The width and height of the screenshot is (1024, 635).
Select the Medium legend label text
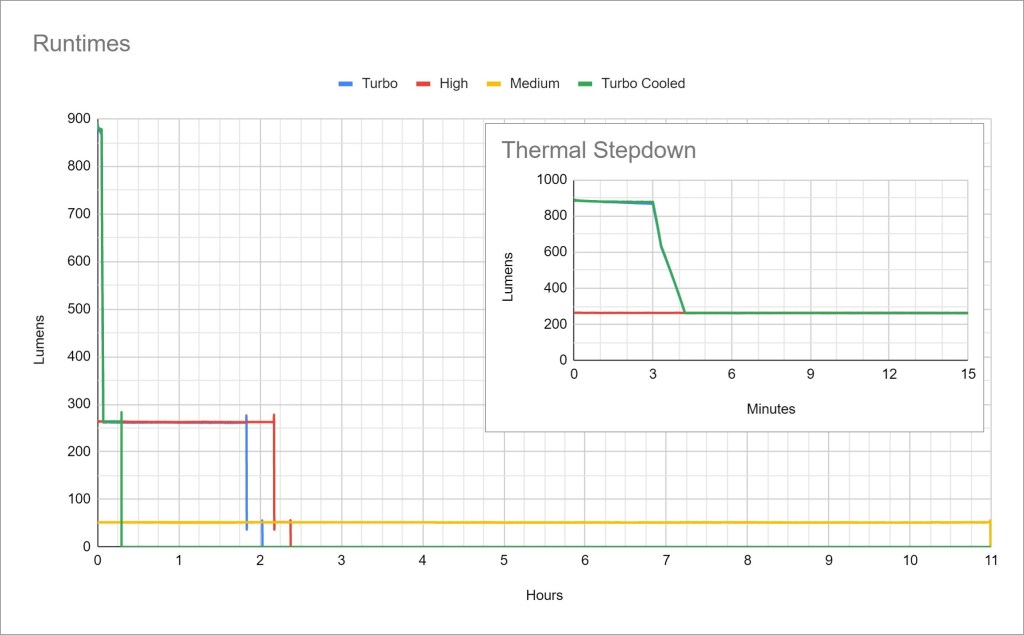[534, 84]
